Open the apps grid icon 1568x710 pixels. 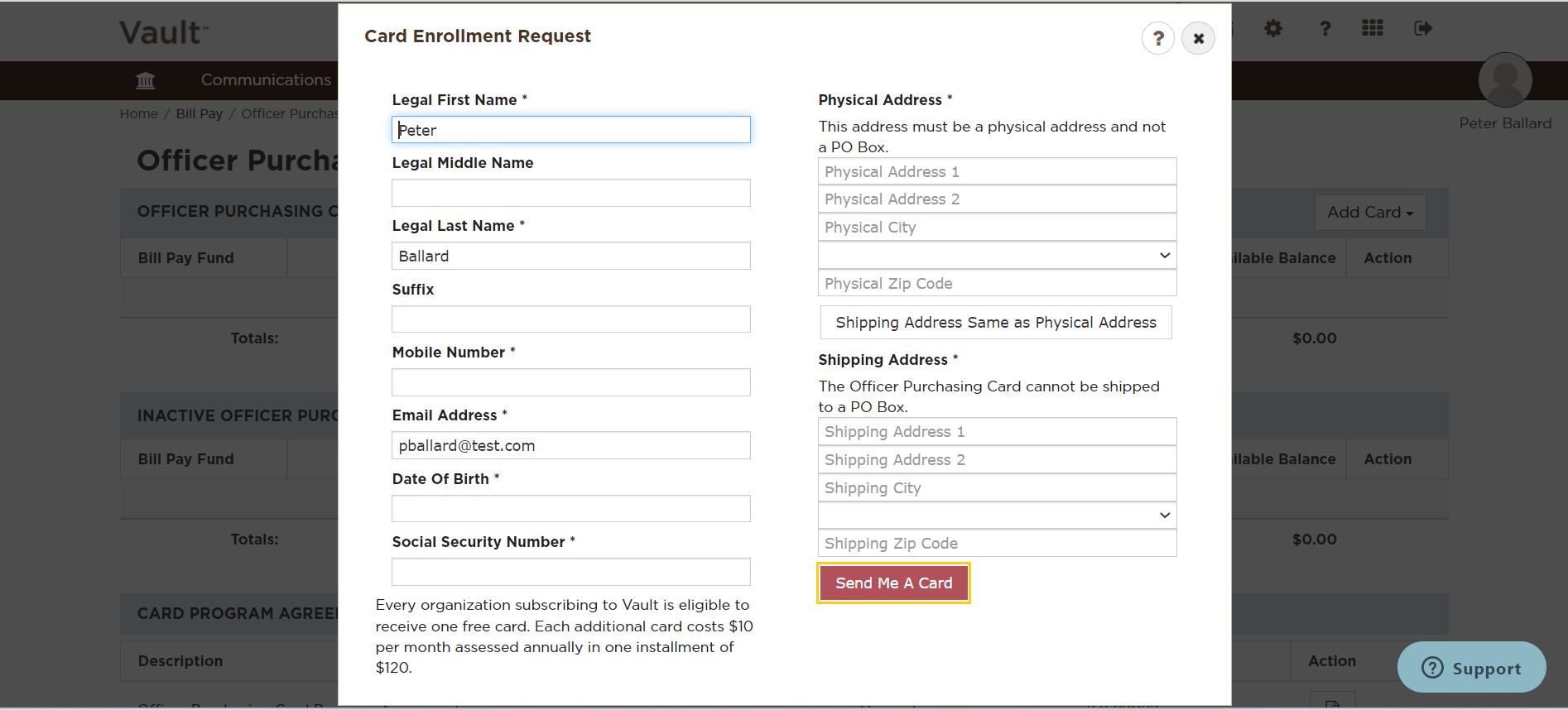[x=1373, y=28]
